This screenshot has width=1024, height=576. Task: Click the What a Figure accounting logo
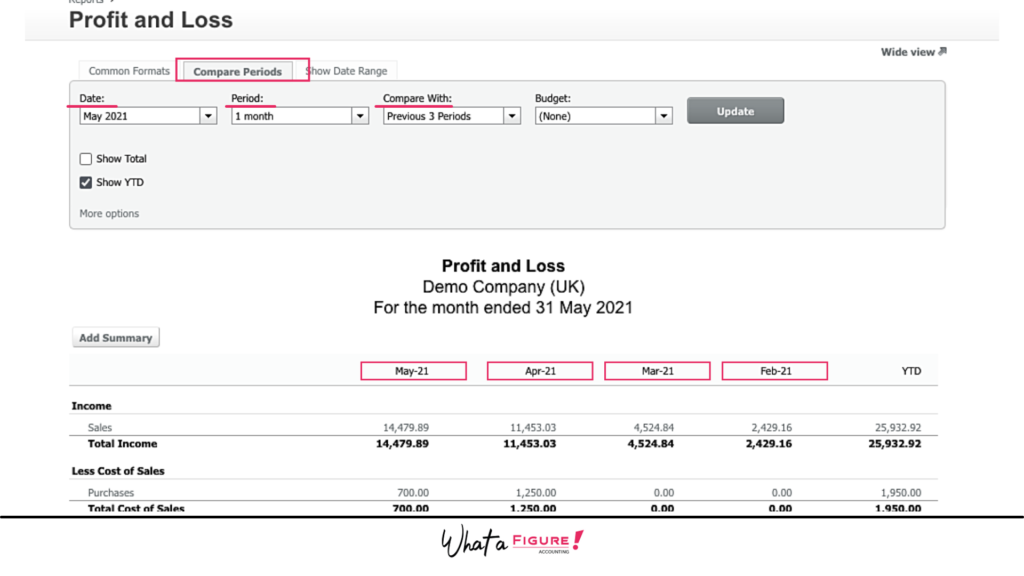point(512,543)
